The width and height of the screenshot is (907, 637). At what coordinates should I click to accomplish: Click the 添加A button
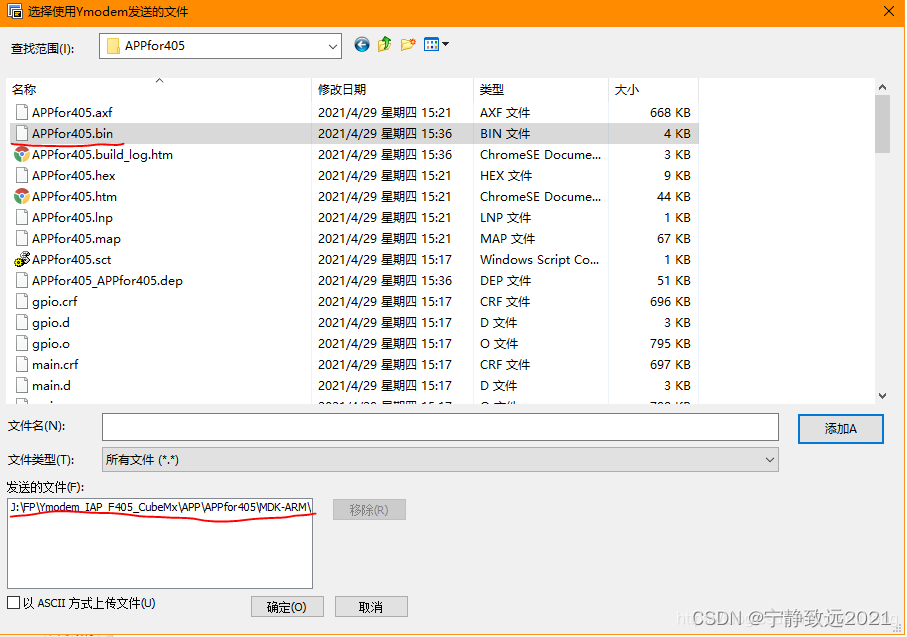(x=840, y=427)
